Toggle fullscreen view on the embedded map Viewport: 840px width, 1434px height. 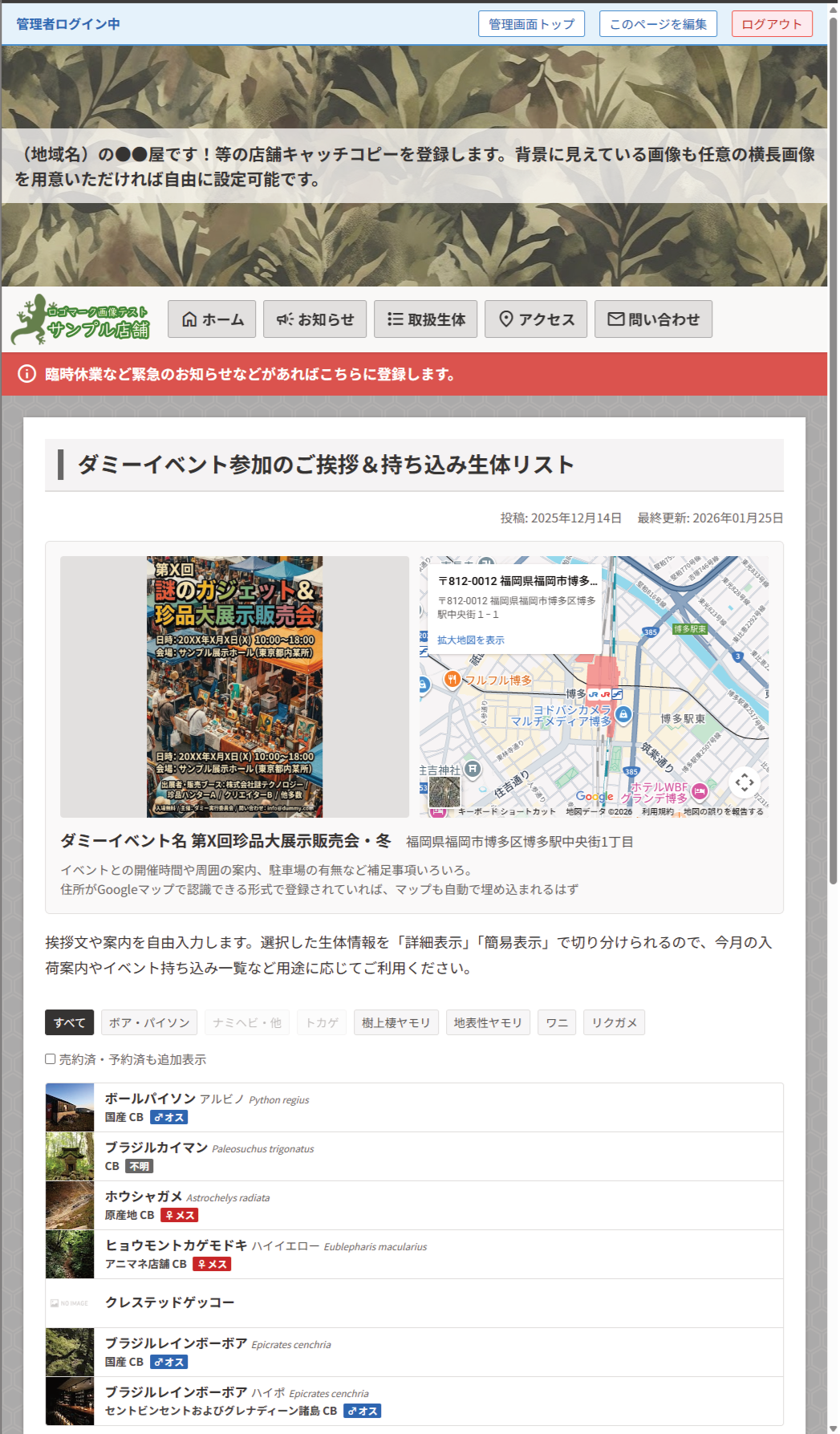(744, 782)
